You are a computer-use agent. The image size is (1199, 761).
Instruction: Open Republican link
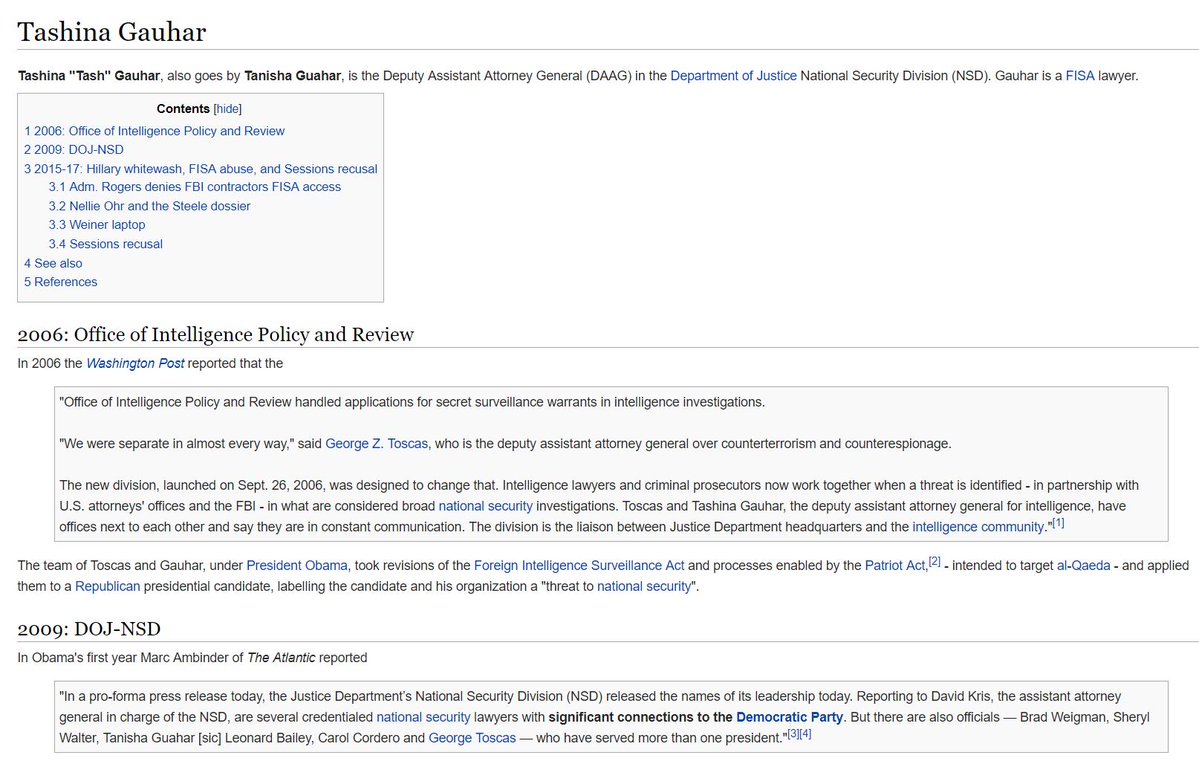(x=108, y=587)
